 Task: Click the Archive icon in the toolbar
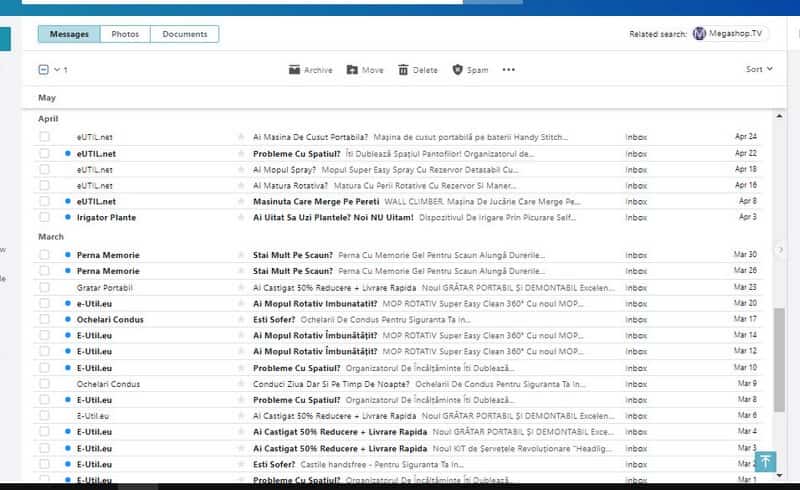(294, 70)
